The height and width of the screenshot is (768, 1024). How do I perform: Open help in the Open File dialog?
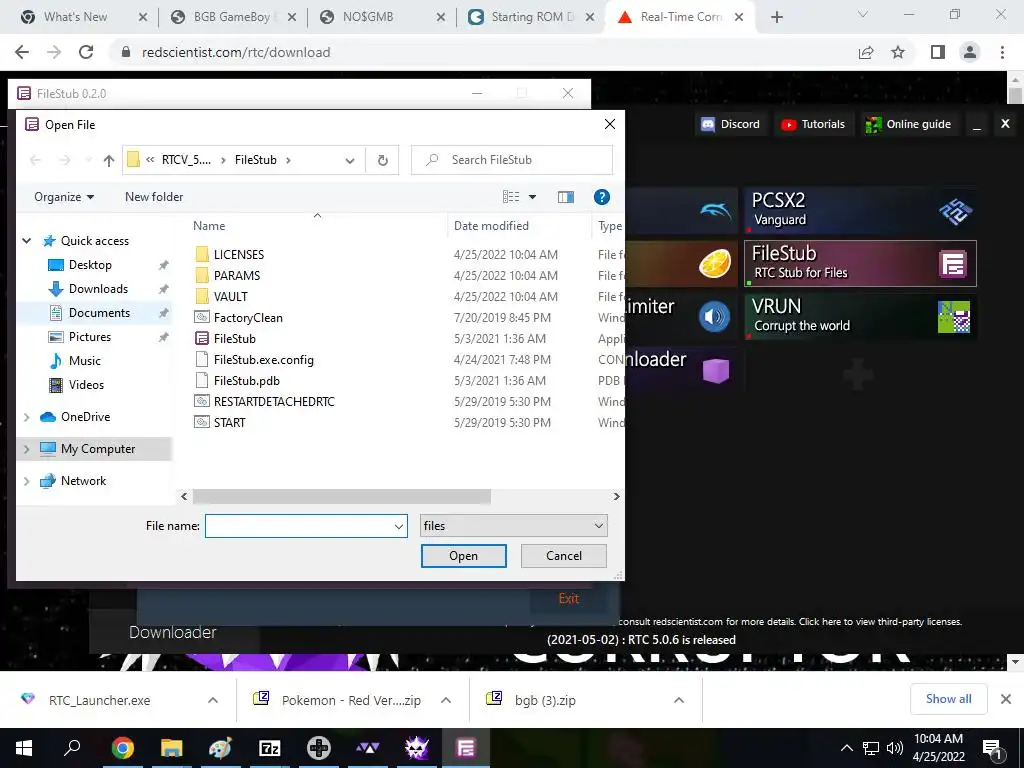[601, 197]
